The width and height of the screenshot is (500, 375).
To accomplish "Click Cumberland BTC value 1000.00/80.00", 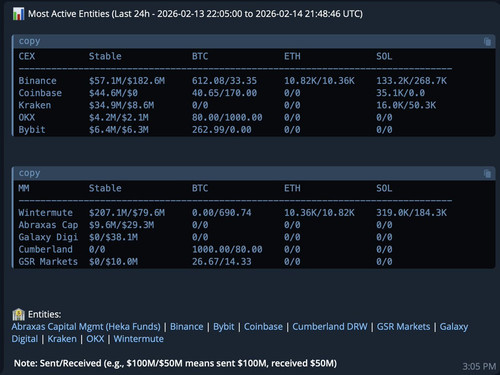I will click(227, 249).
